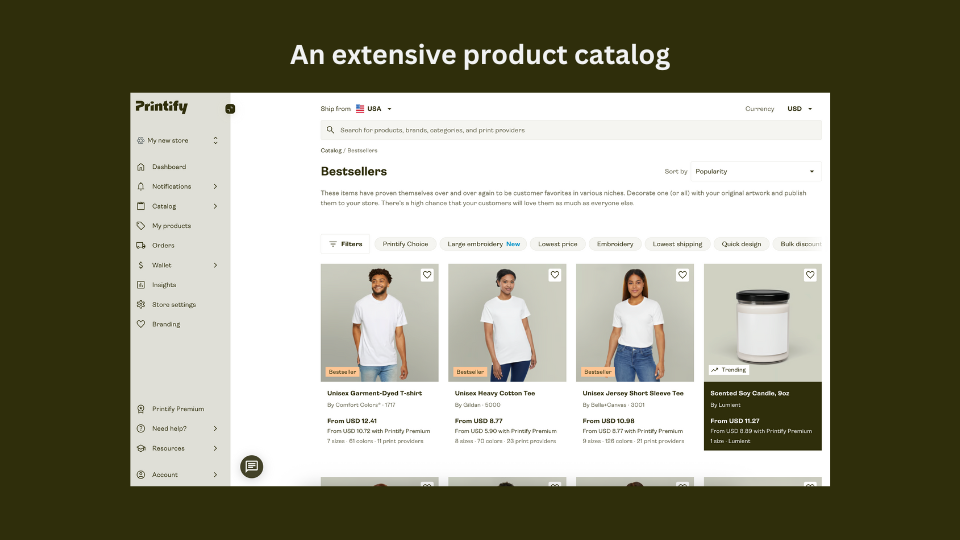Open the chat support bubble icon
The width and height of the screenshot is (960, 540).
(x=252, y=466)
